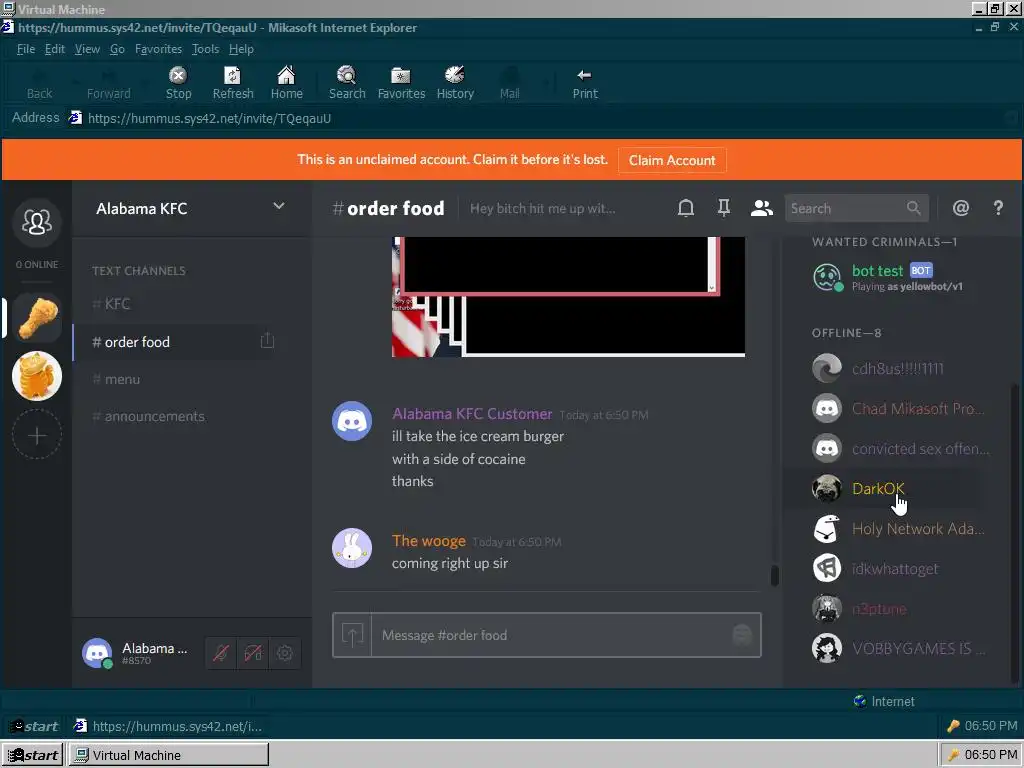The width and height of the screenshot is (1024, 768).
Task: Select the order food channel
Action: pyautogui.click(x=174, y=342)
